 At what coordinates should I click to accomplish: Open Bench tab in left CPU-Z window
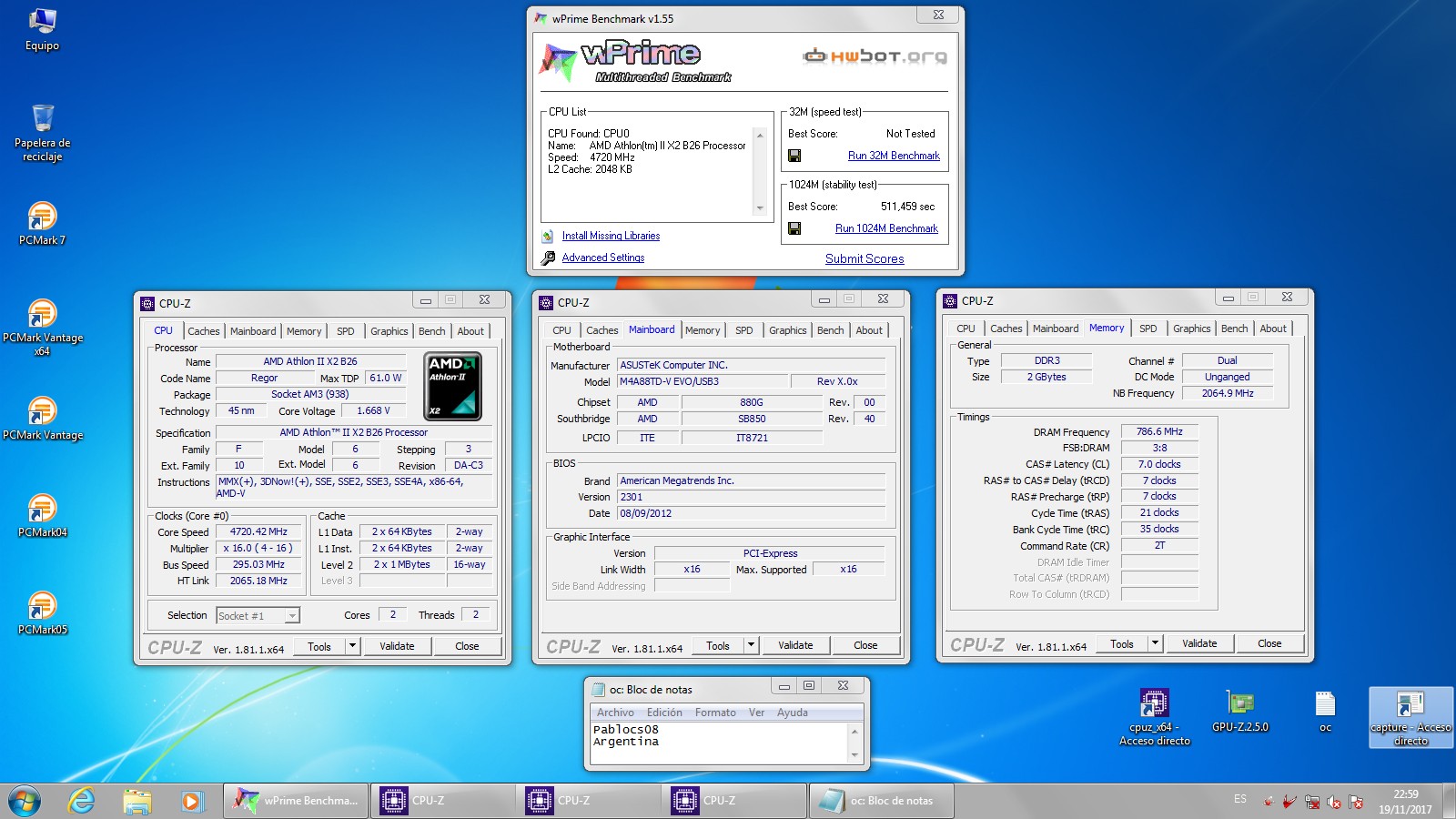(432, 331)
